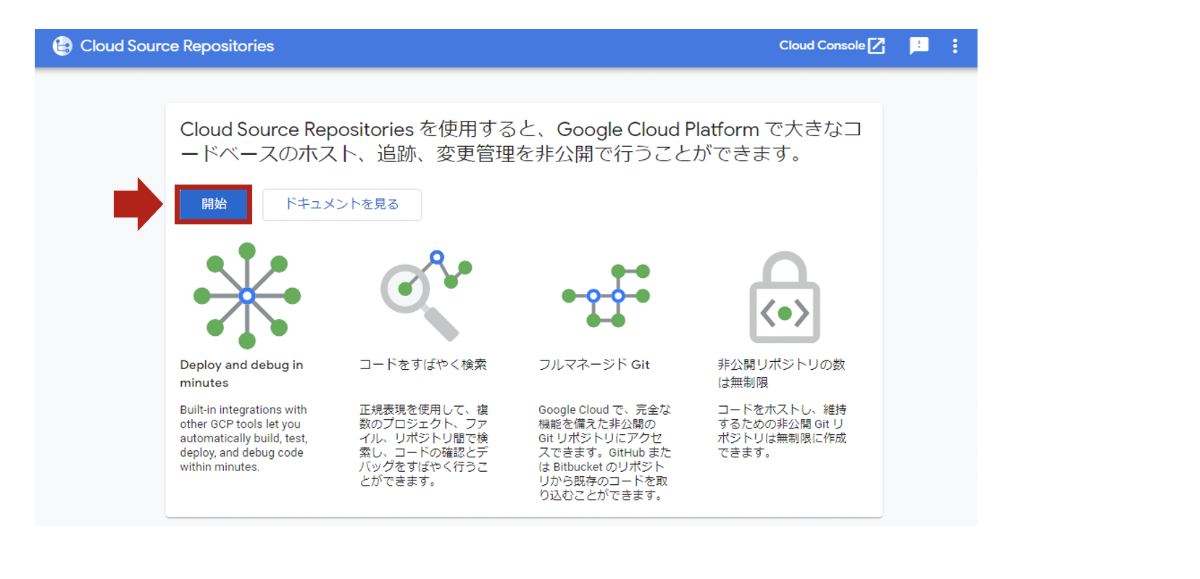
Task: Click the '非公開リポジトリの数は無制限' heading
Action: (x=781, y=374)
